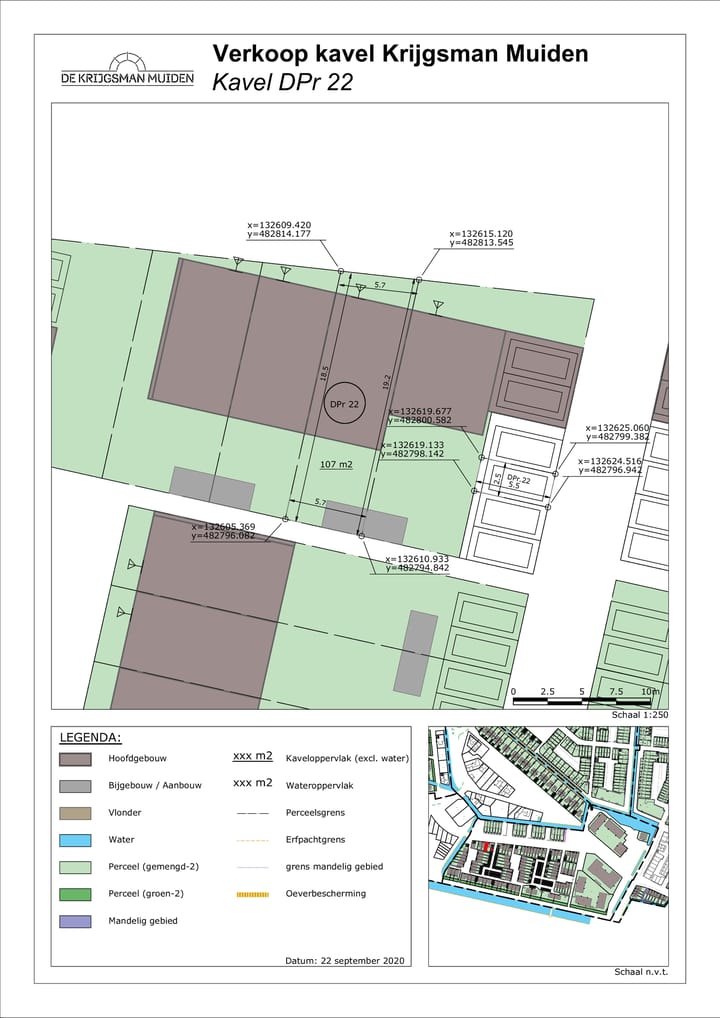720x1018 pixels.
Task: Click the Oeverbescherming hatched line symbol
Action: pos(252,894)
